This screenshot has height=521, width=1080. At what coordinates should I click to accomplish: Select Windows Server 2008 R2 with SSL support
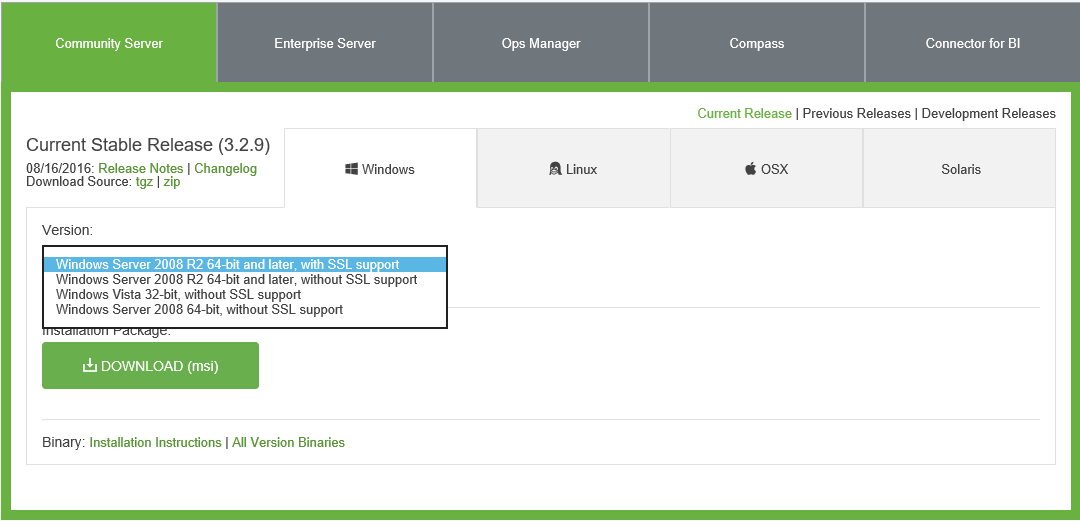pyautogui.click(x=227, y=265)
